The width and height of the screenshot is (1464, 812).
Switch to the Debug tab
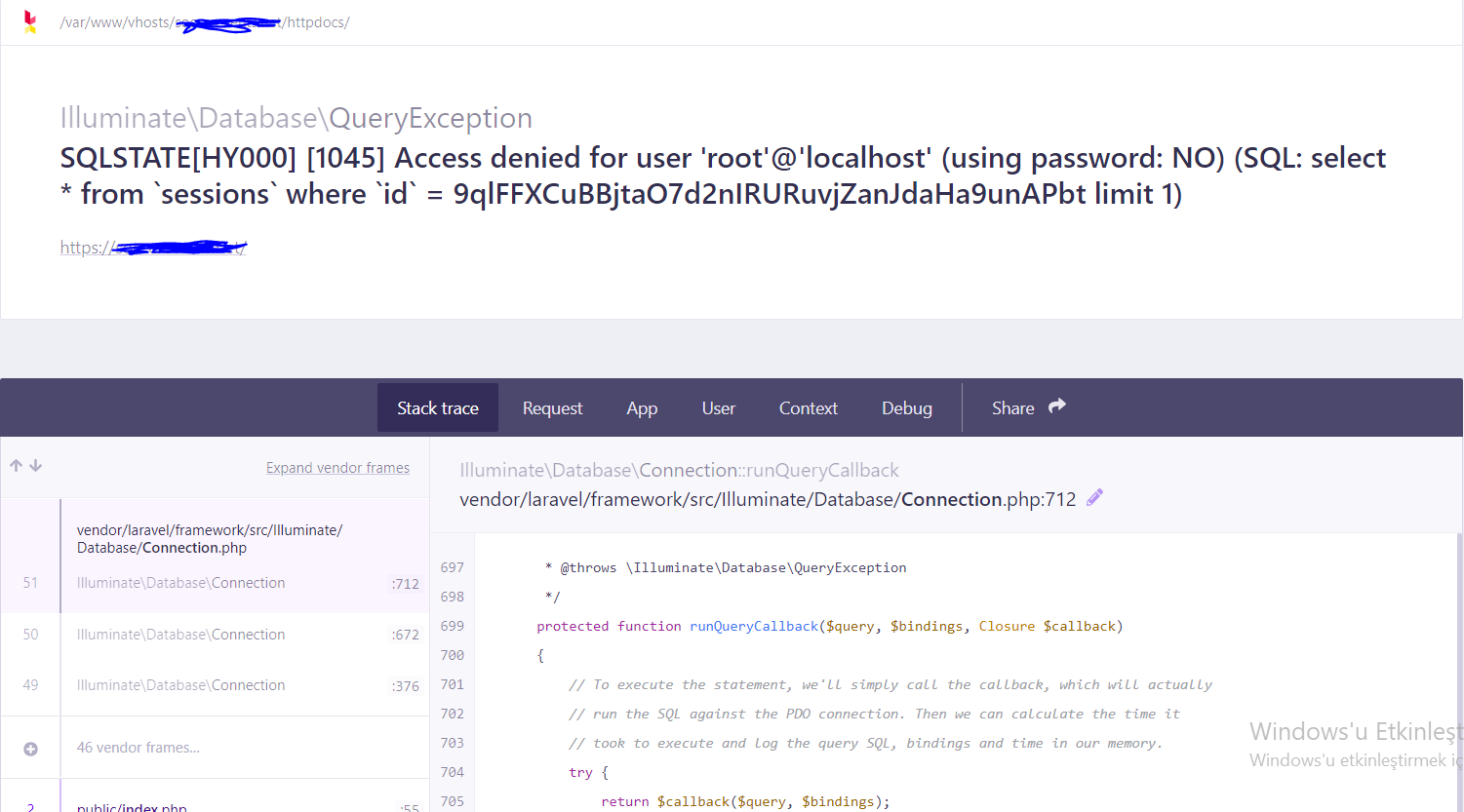[907, 407]
